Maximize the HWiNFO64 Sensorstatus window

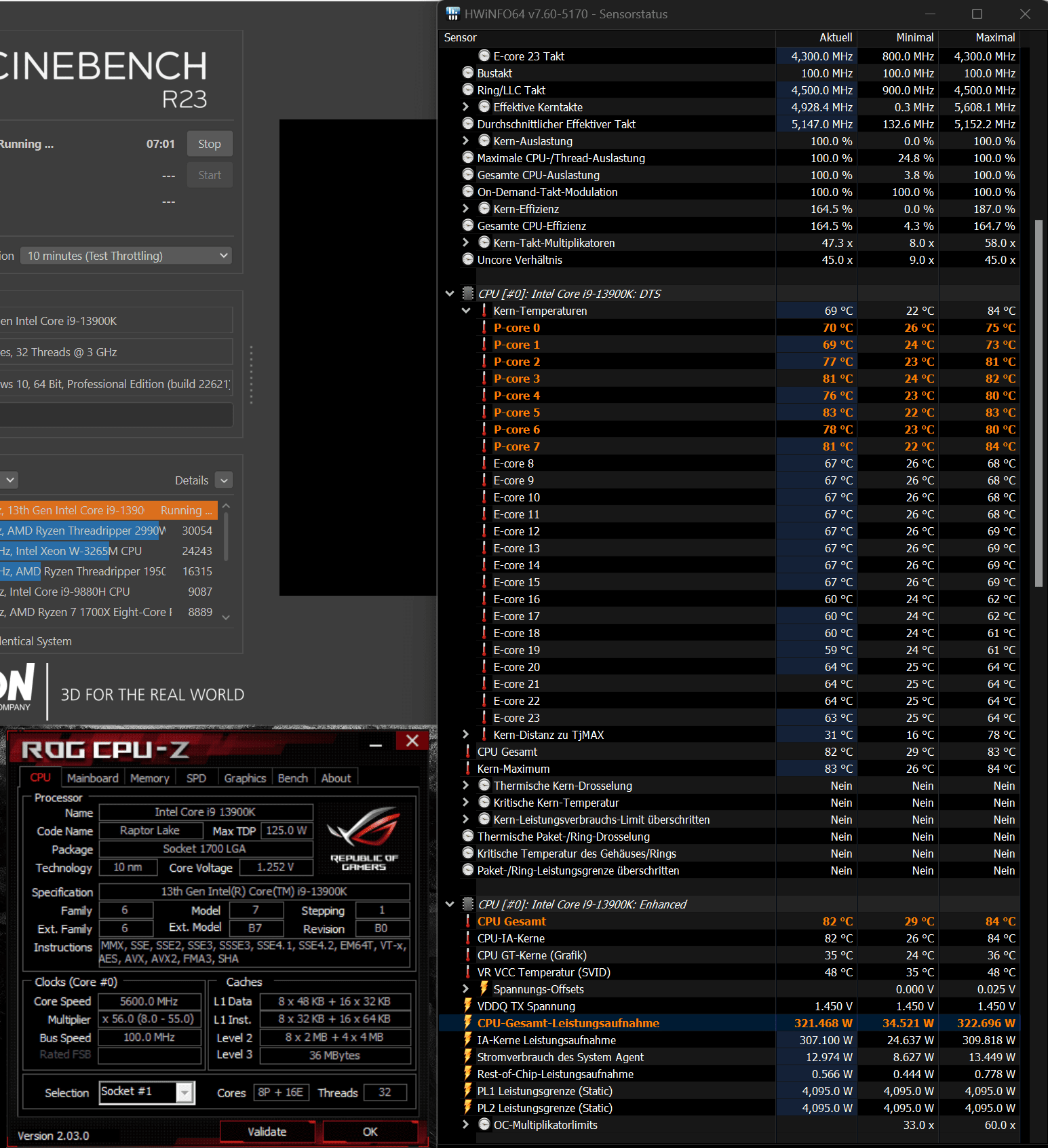point(977,14)
